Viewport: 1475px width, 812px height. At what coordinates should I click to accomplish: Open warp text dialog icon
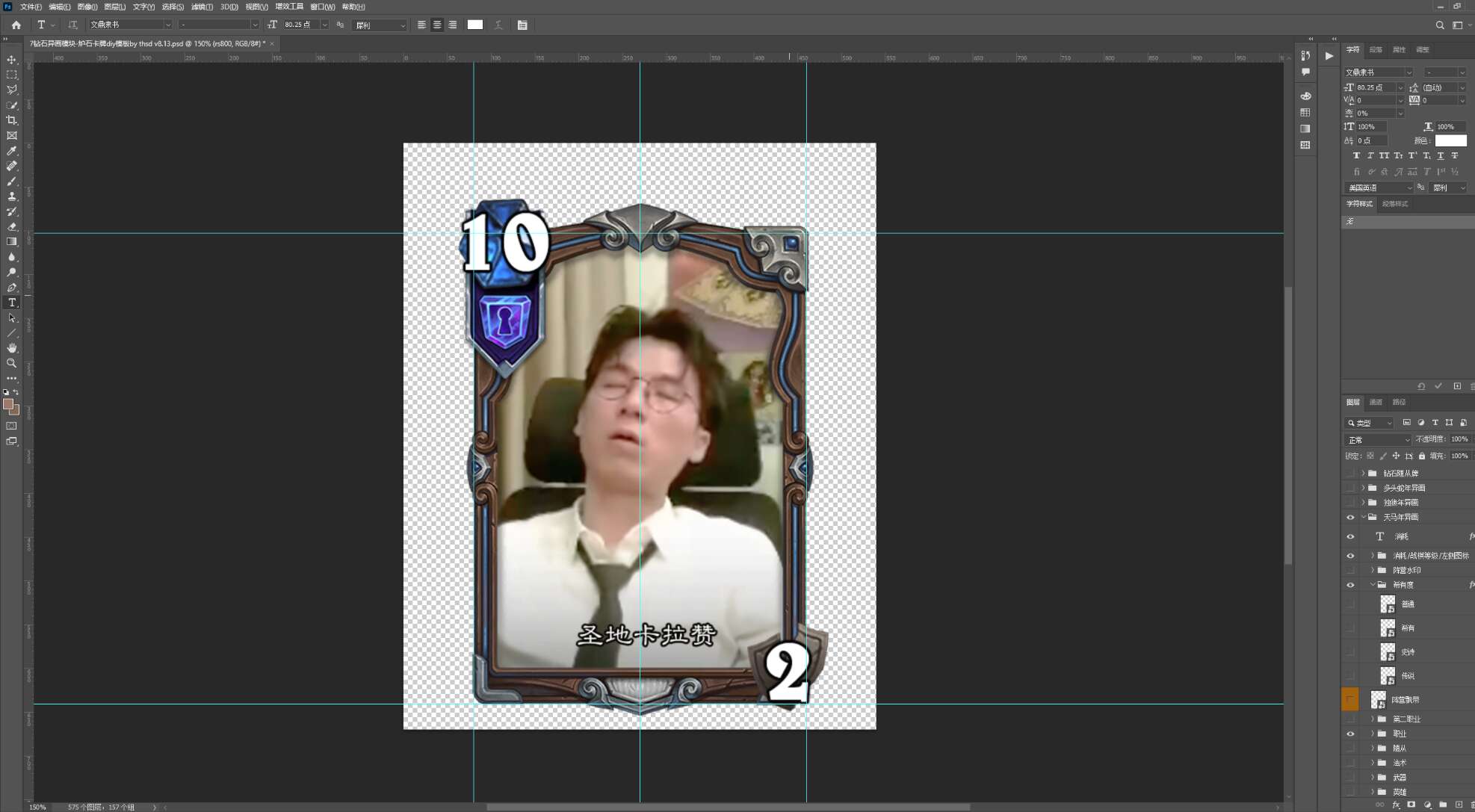498,25
